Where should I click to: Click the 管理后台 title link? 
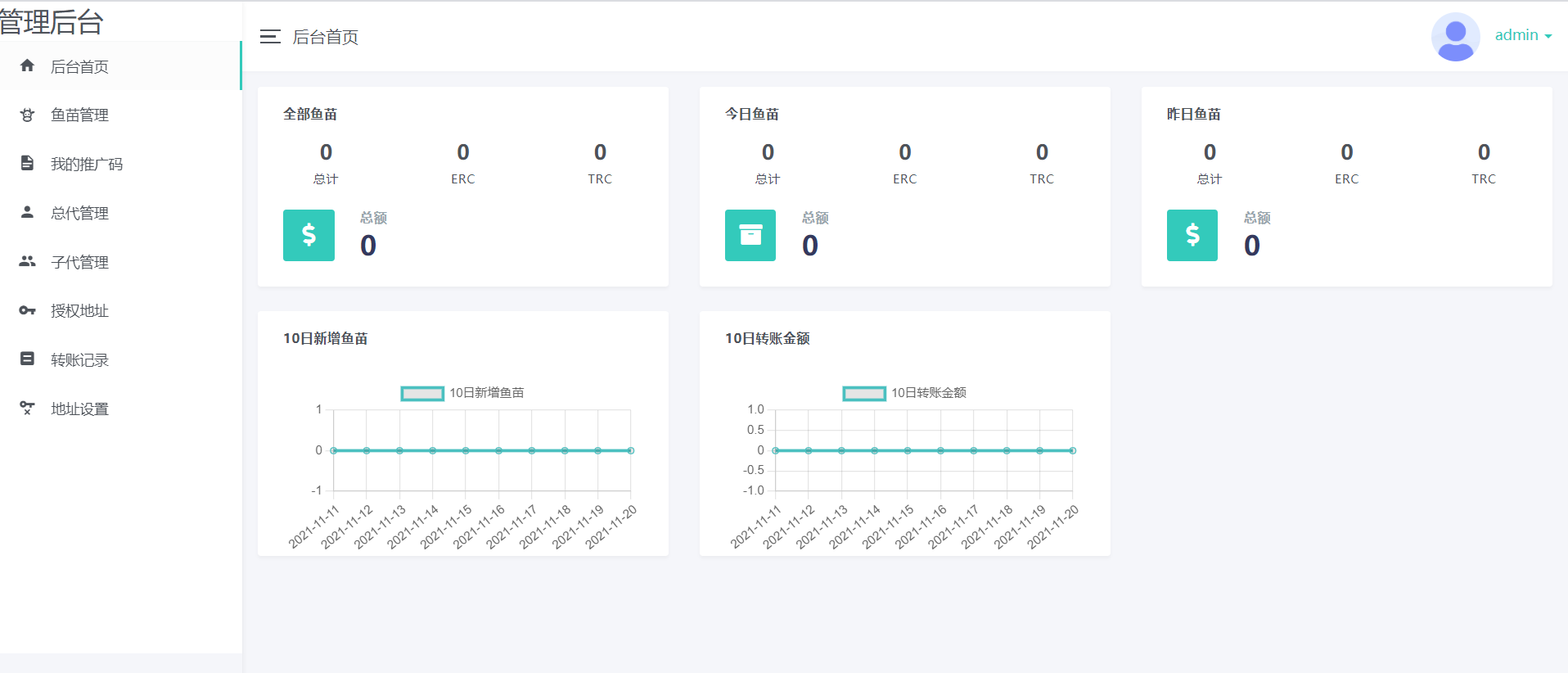[x=52, y=22]
